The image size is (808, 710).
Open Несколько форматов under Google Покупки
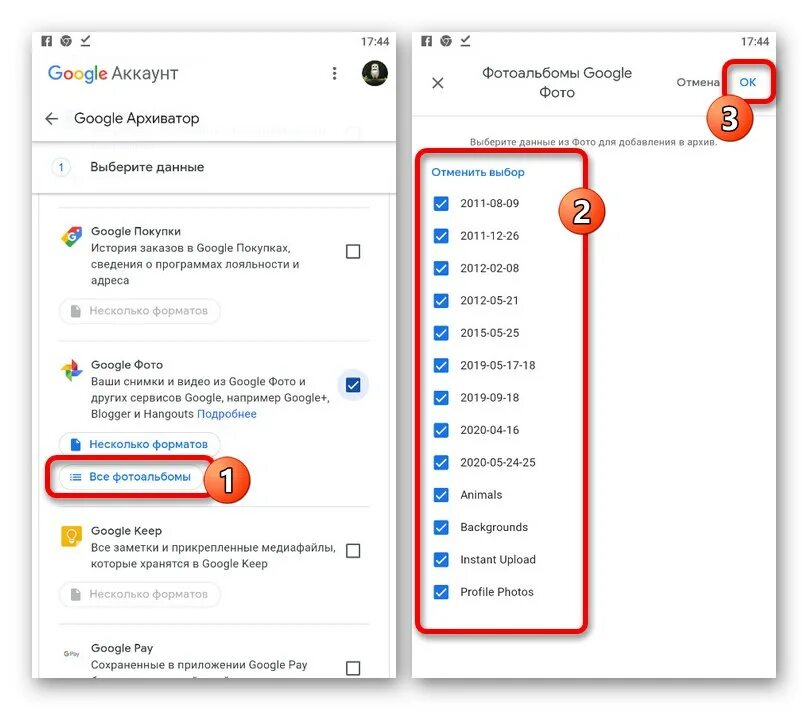pyautogui.click(x=140, y=311)
